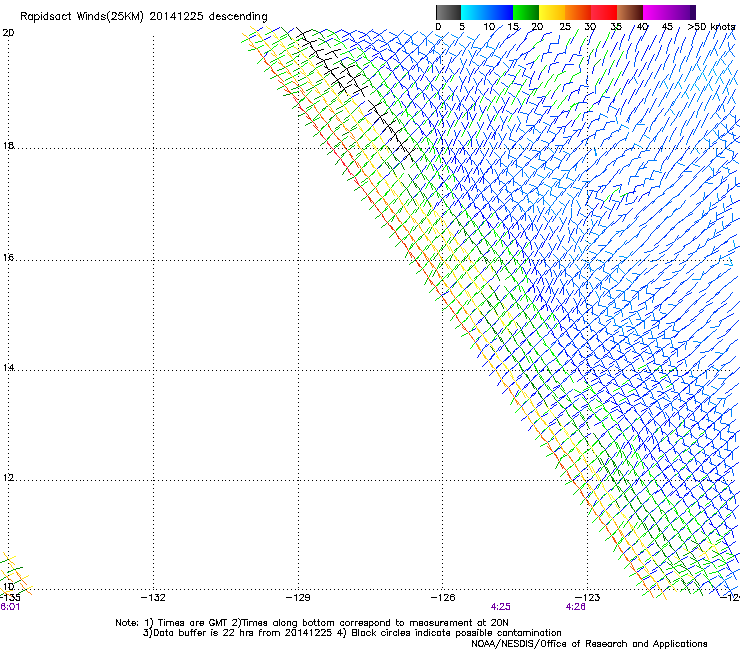Click the '40' value under the color legend

[x=642, y=27]
